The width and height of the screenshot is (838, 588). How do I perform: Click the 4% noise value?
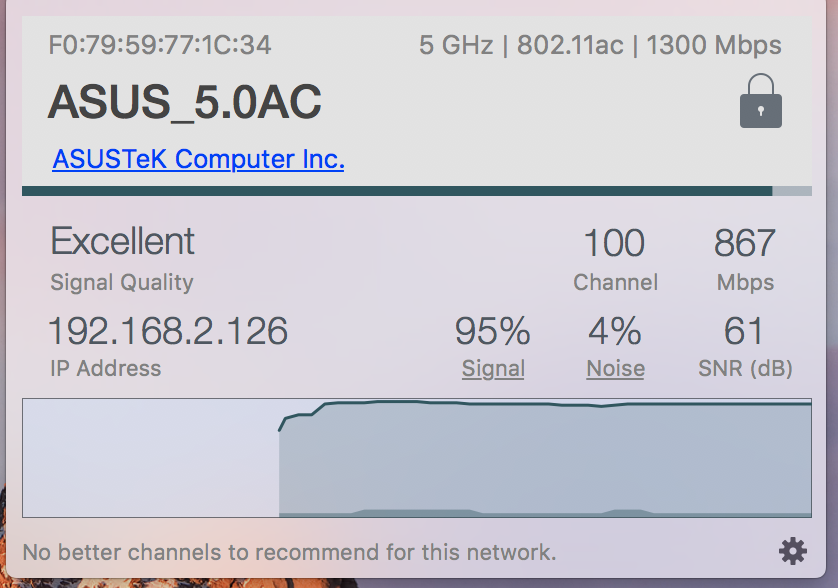[615, 331]
